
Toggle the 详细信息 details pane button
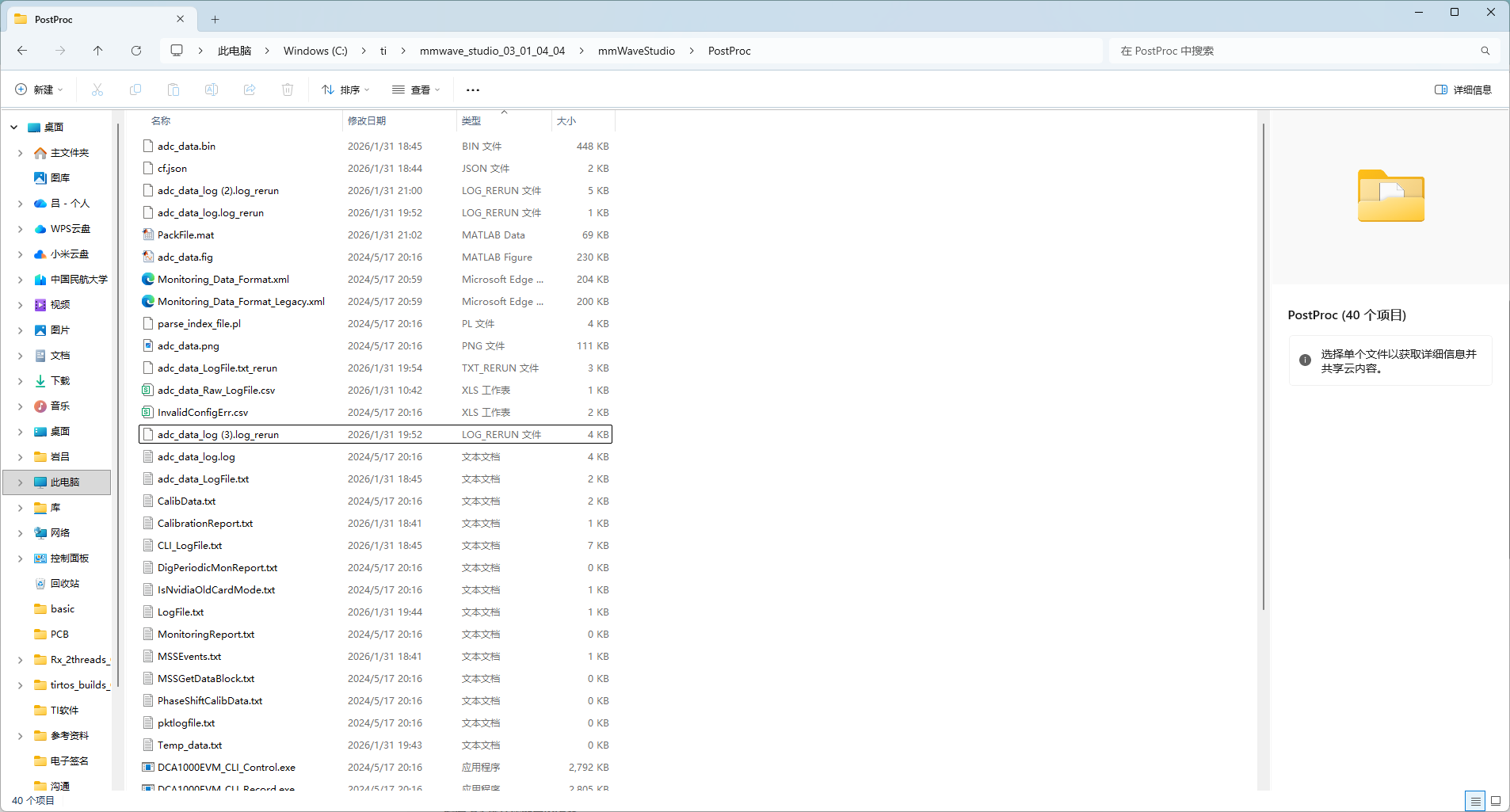pos(1463,90)
